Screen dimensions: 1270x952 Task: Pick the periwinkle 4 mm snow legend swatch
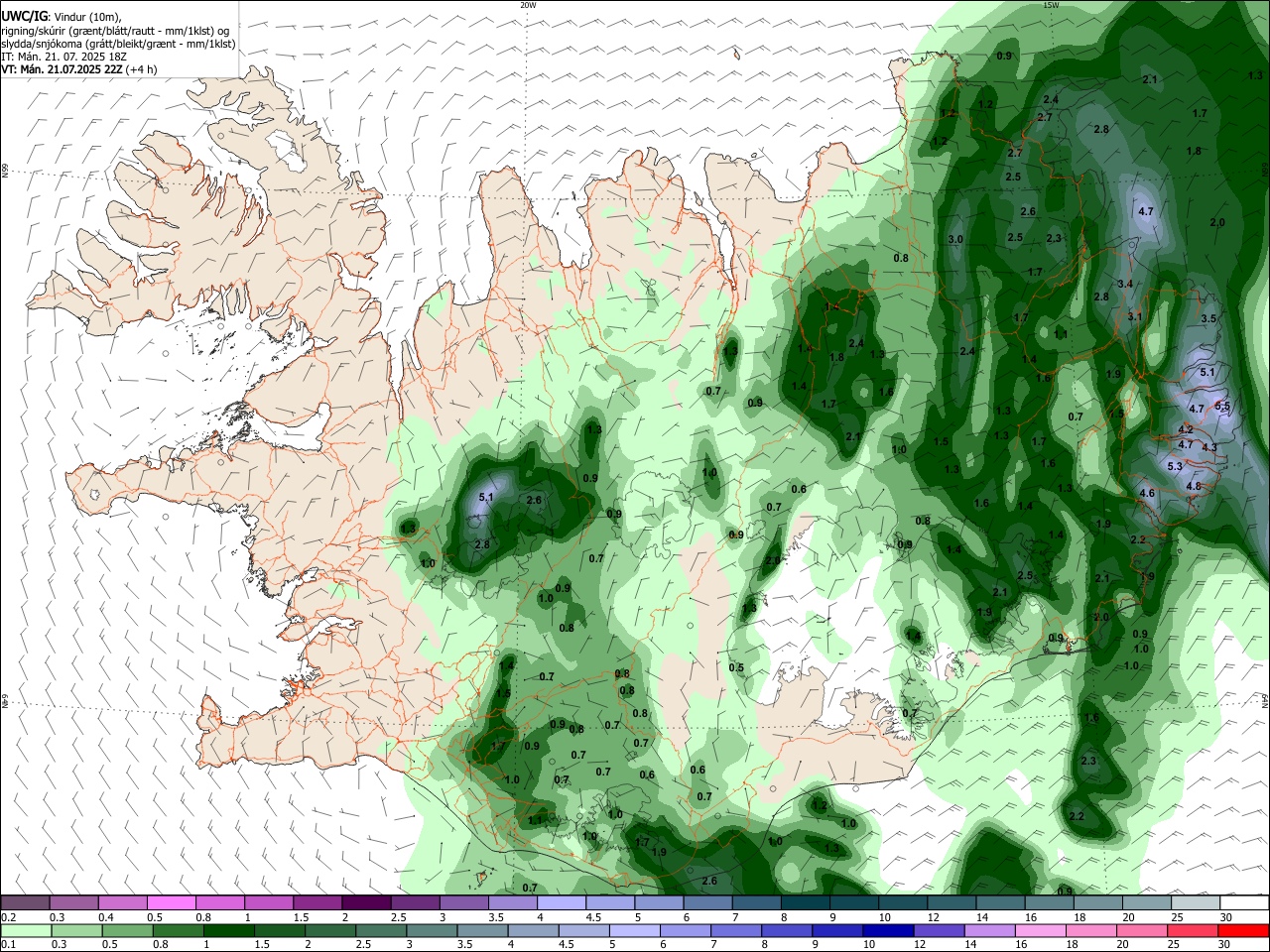[x=561, y=903]
